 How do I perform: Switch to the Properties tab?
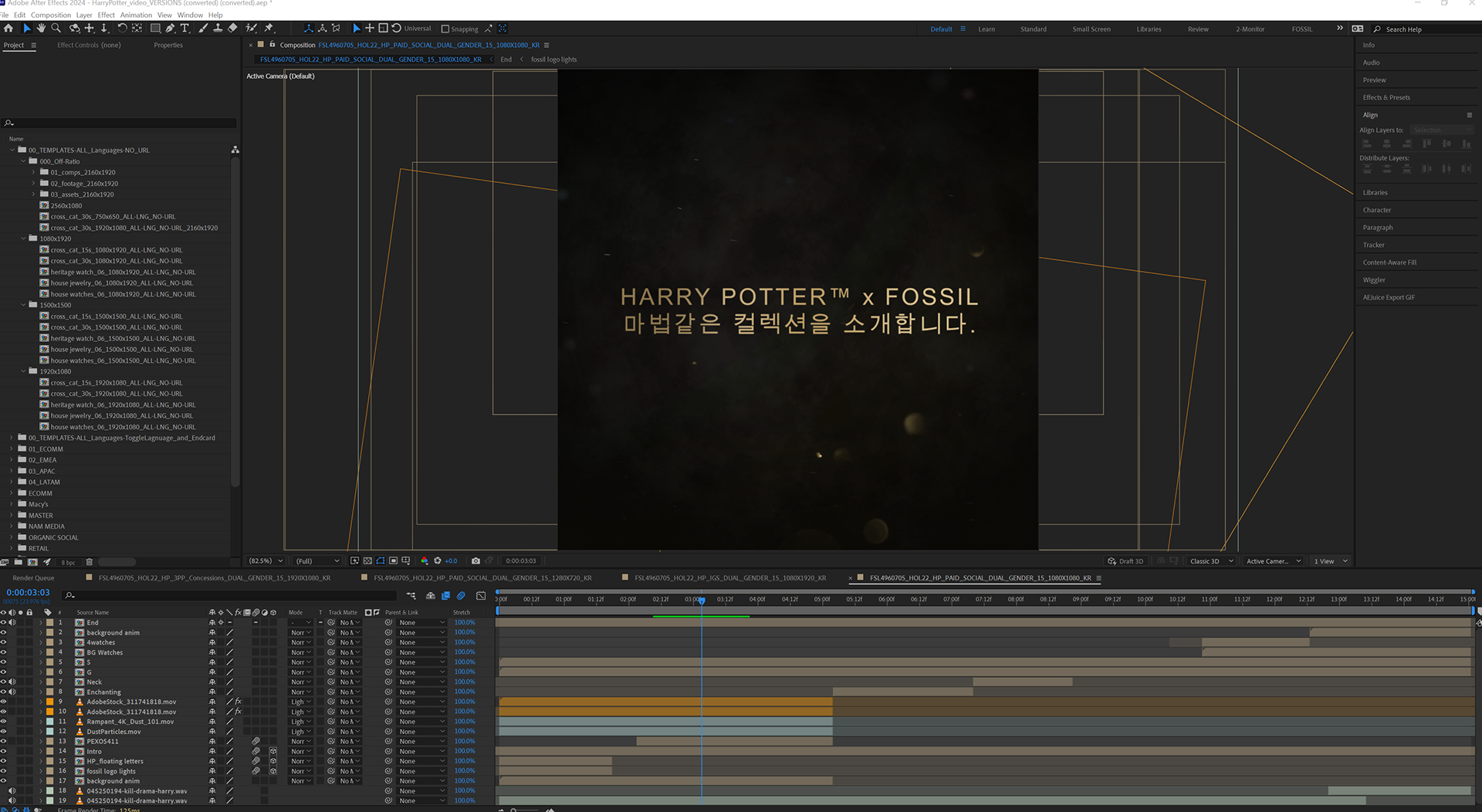click(168, 45)
